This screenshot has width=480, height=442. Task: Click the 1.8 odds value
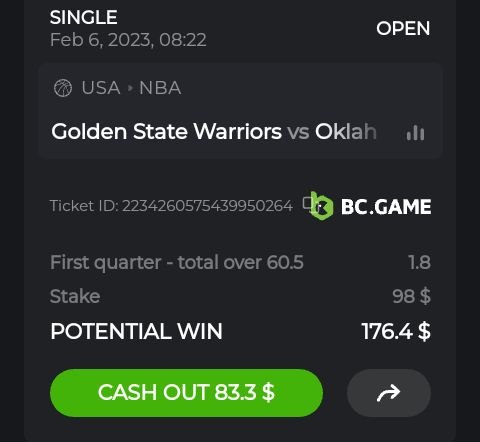tap(419, 262)
